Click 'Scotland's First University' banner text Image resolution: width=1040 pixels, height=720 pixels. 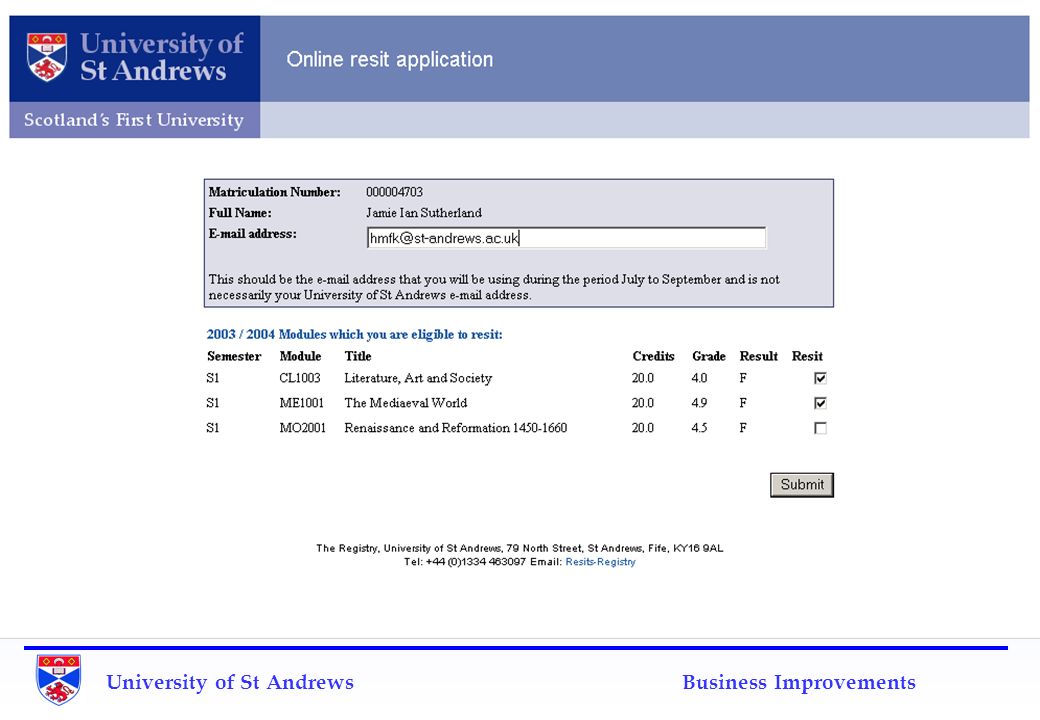pyautogui.click(x=134, y=120)
